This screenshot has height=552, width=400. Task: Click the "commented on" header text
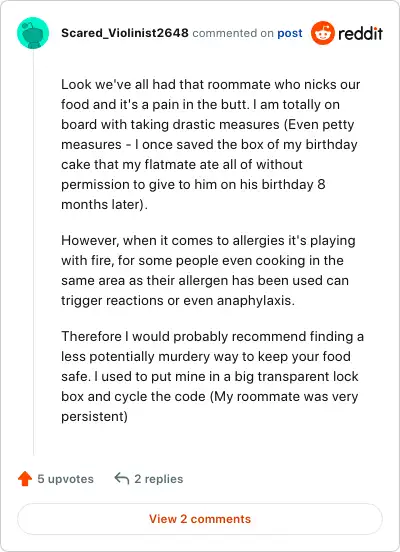[x=233, y=33]
